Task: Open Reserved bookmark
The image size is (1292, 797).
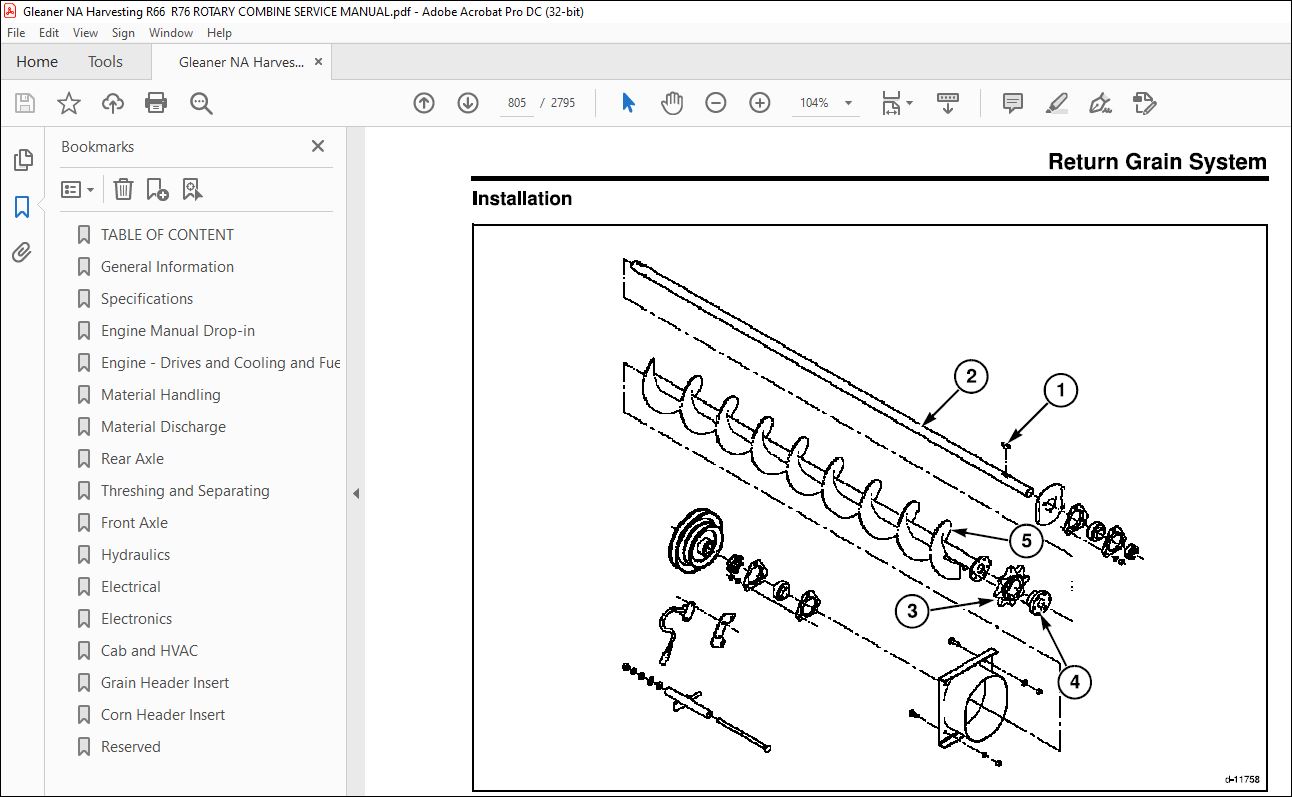Action: pos(130,747)
